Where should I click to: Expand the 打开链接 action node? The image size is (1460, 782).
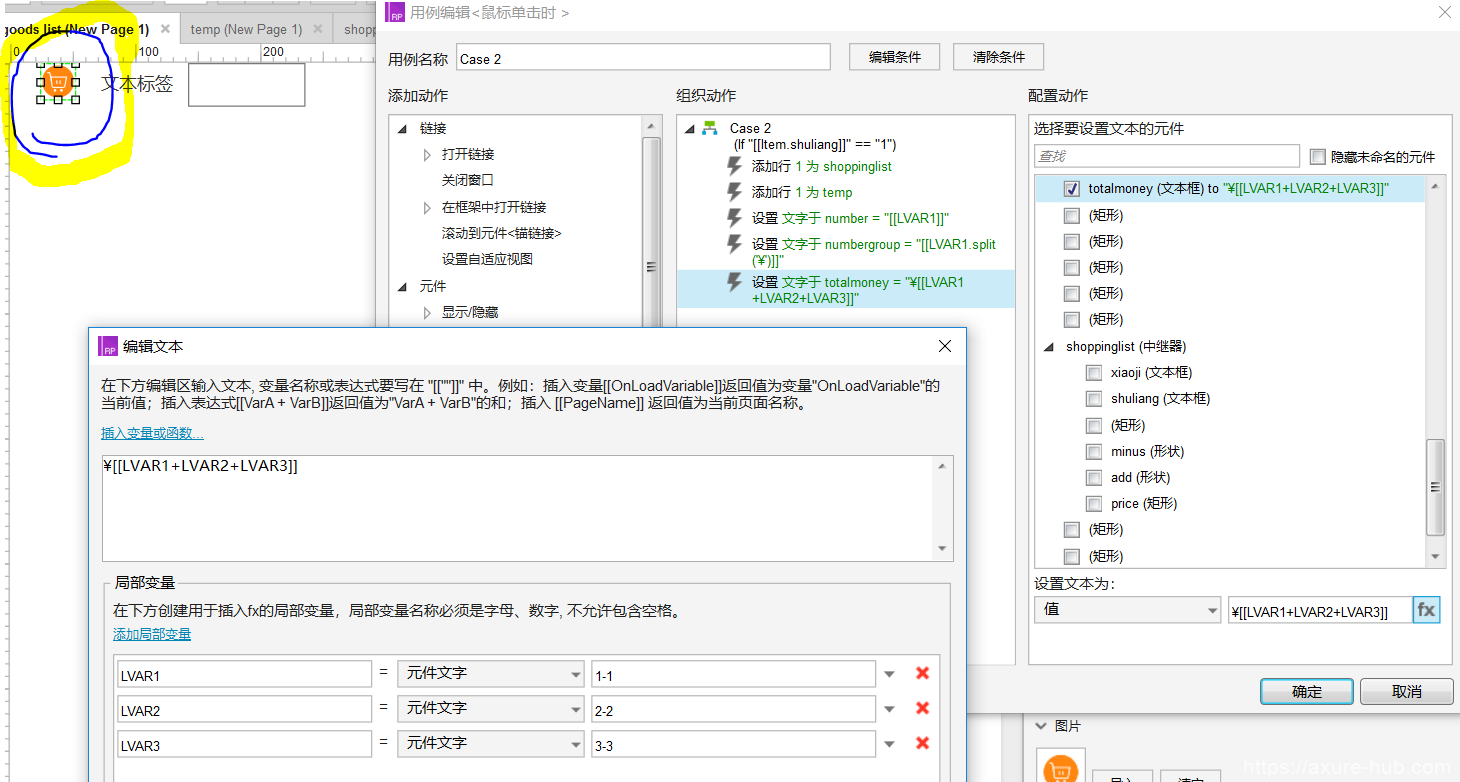(427, 155)
